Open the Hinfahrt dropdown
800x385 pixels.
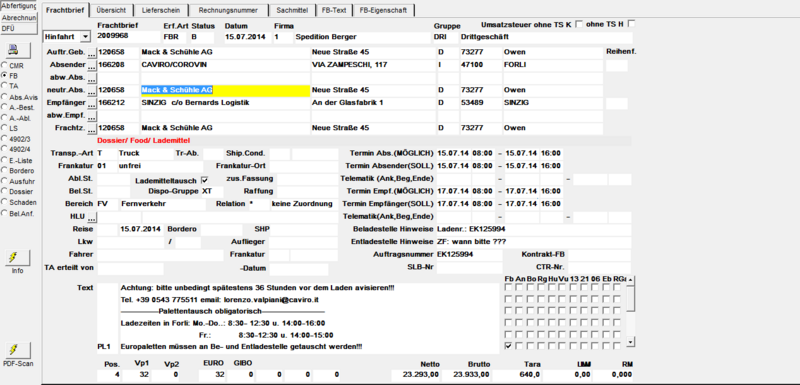85,37
